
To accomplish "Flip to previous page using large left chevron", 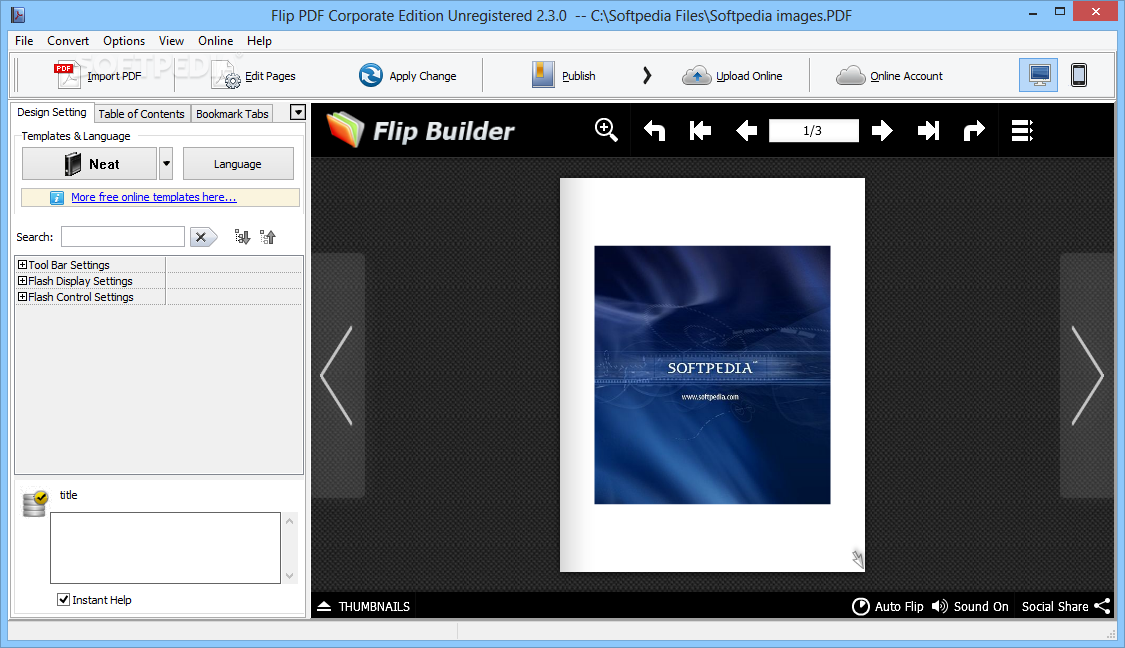I will 336,375.
